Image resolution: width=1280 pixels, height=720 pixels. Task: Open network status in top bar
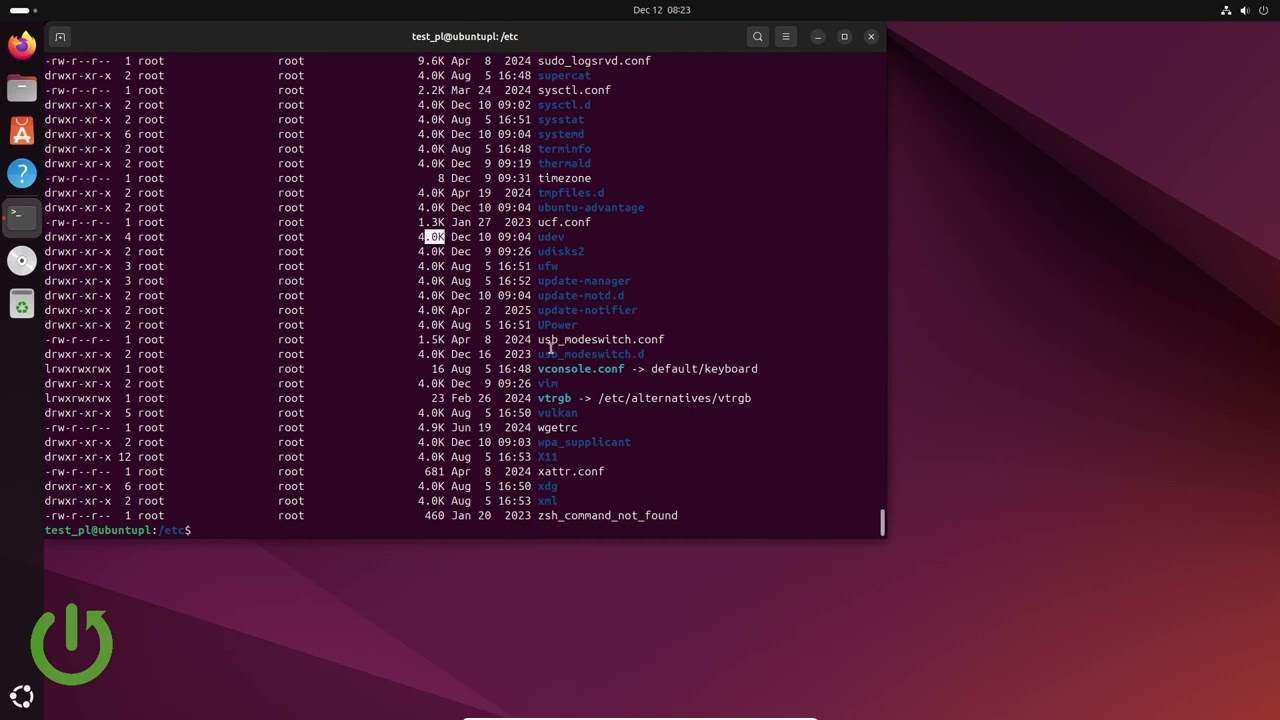[1226, 10]
